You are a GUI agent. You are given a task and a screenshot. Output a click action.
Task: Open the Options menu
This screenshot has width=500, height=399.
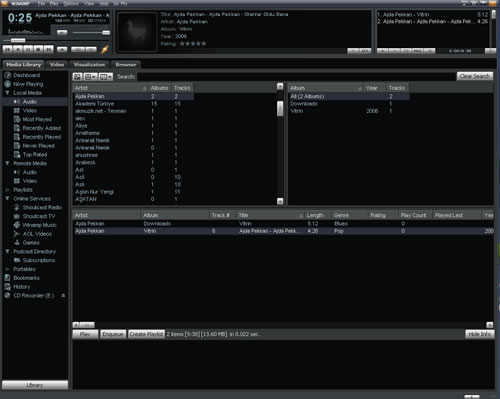pos(71,4)
